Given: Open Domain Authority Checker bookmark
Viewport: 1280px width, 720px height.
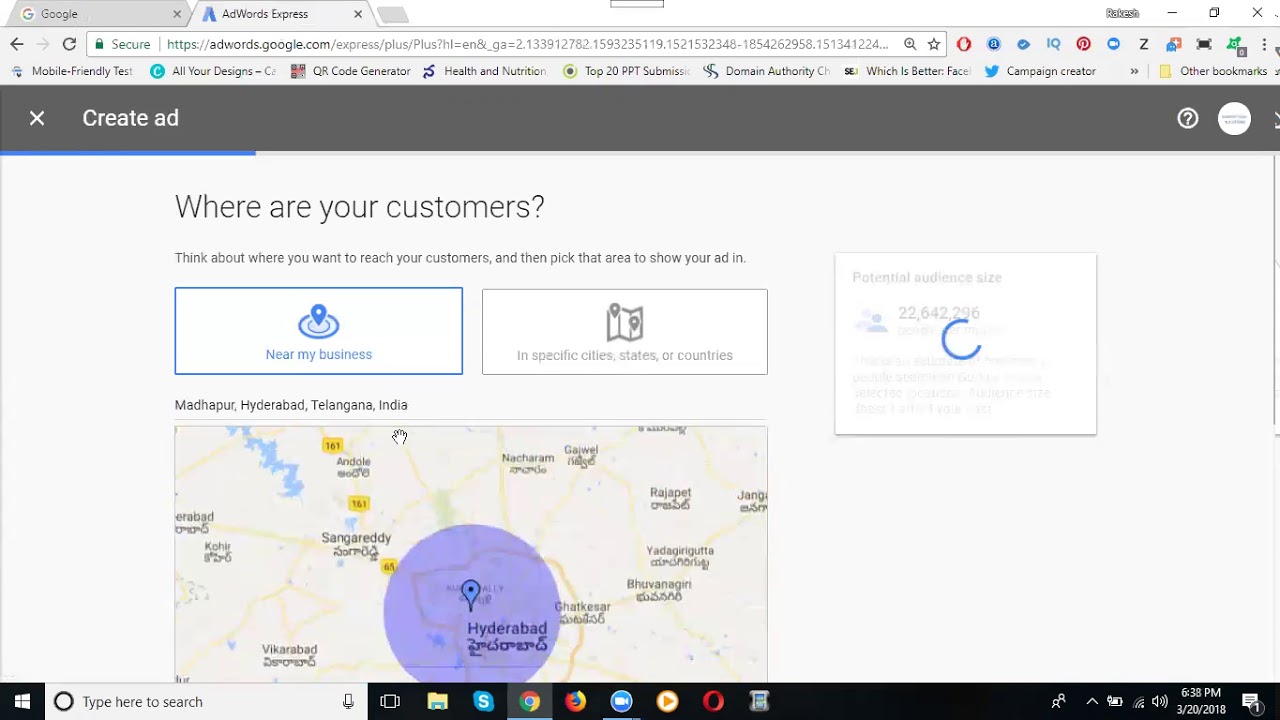Looking at the screenshot, I should click(767, 71).
